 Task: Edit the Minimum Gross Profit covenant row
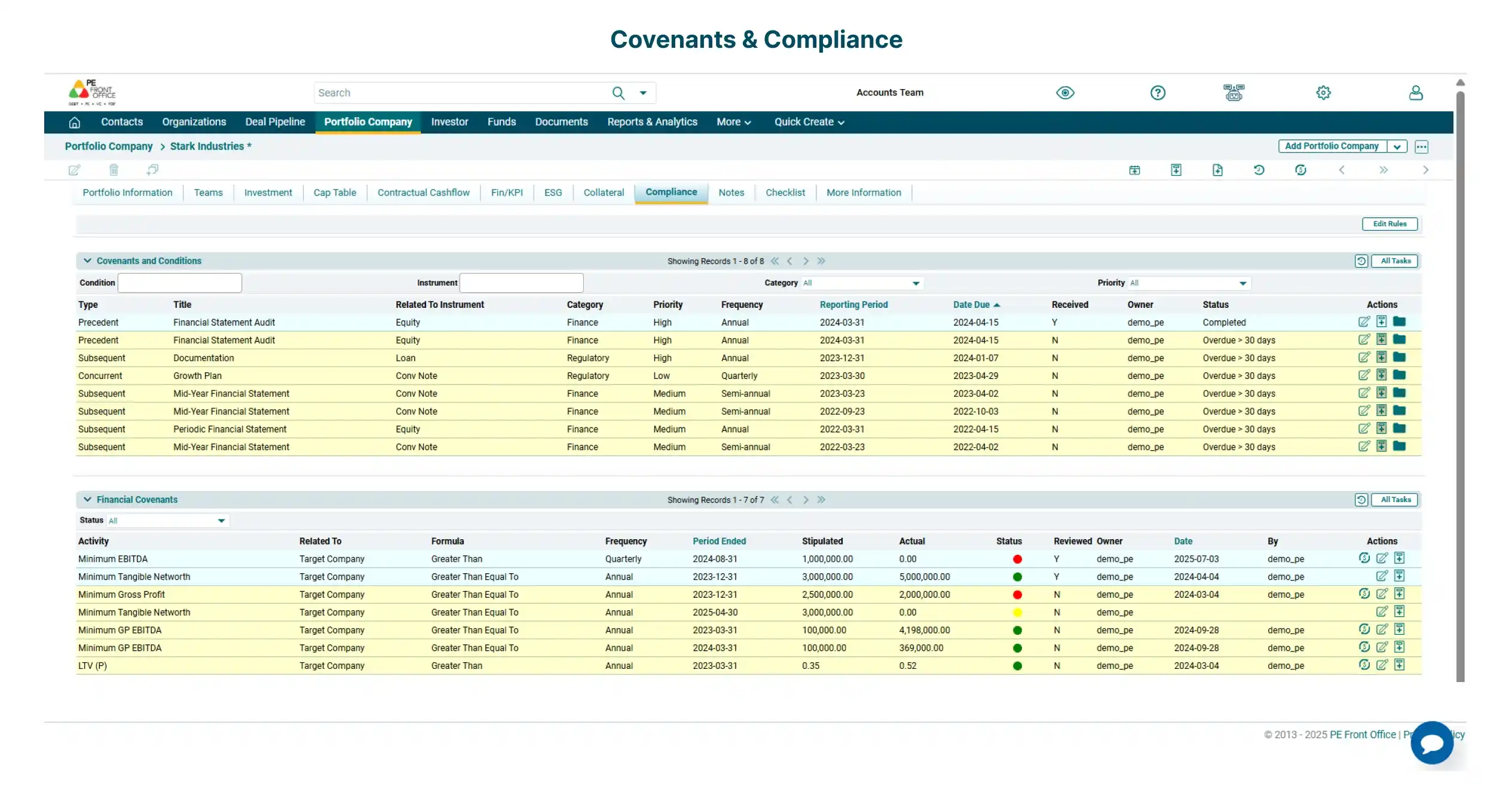click(1382, 594)
